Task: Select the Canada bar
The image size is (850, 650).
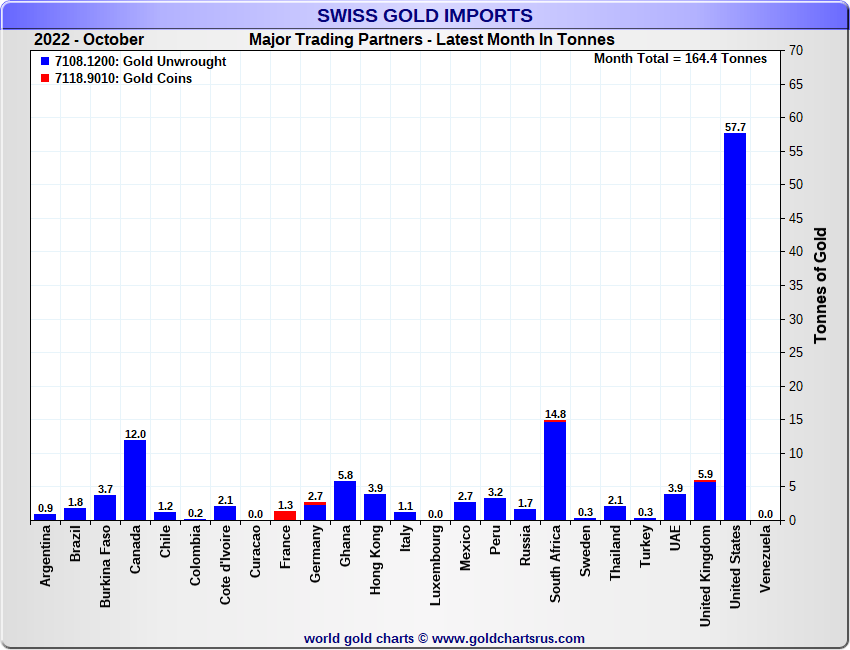Action: click(135, 480)
